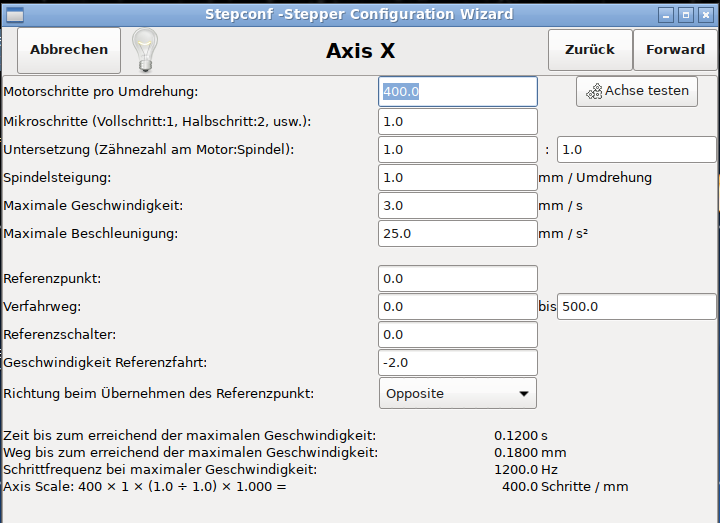Click the Motorschritte pro Umdrehung field

[458, 91]
